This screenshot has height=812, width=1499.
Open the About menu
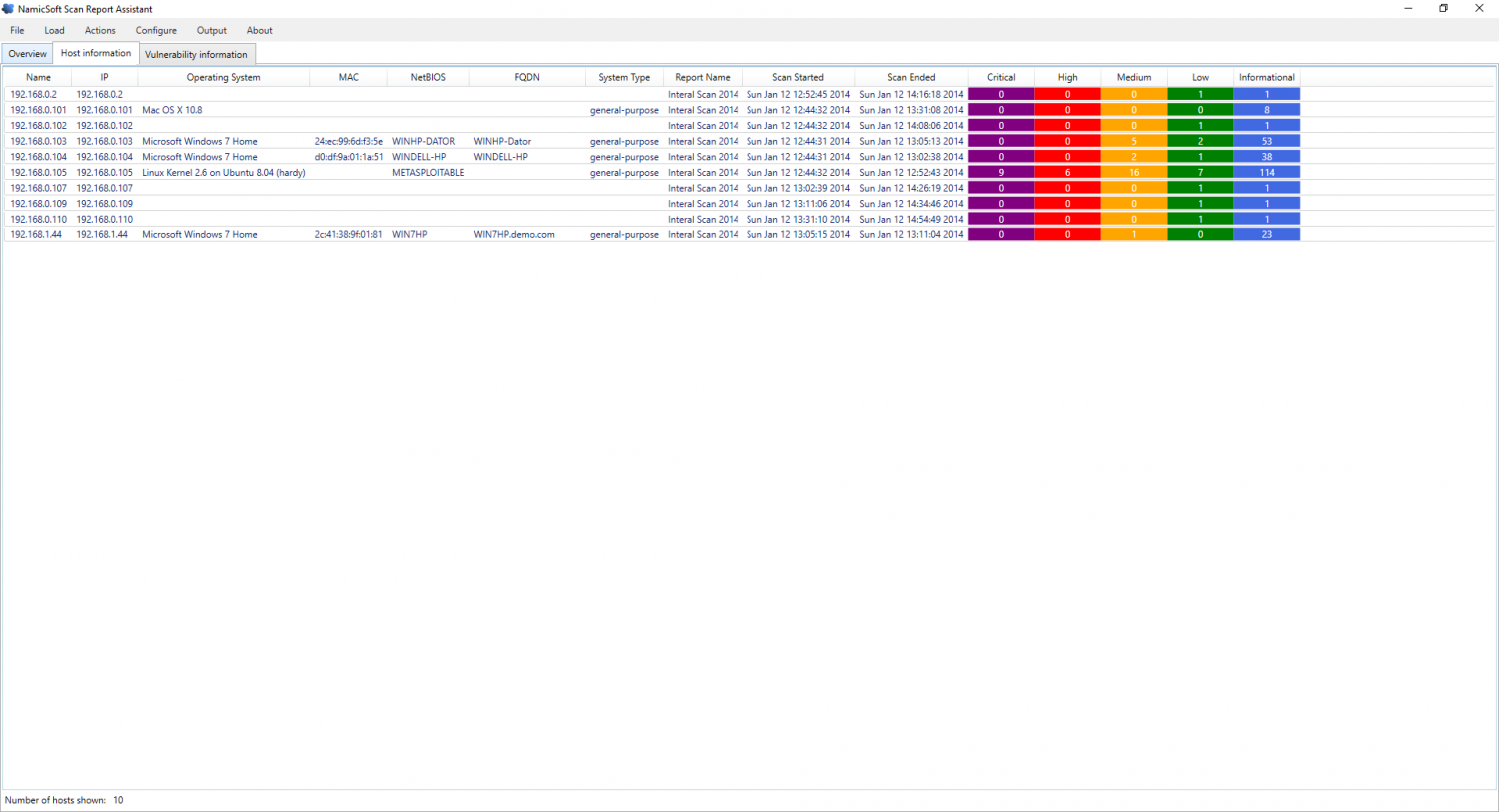259,30
